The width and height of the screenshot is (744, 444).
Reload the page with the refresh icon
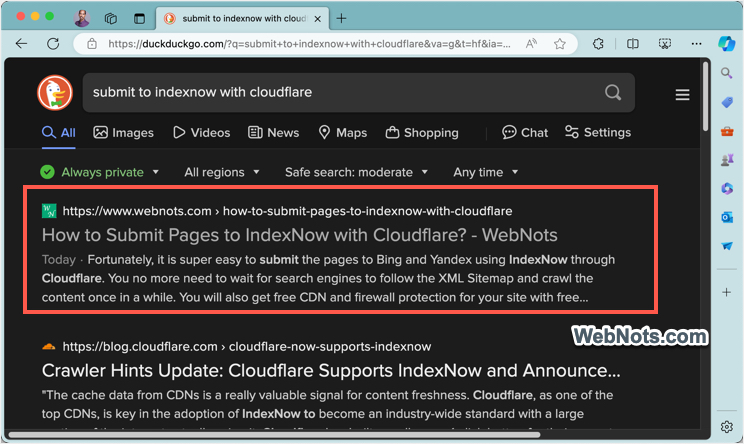point(53,44)
